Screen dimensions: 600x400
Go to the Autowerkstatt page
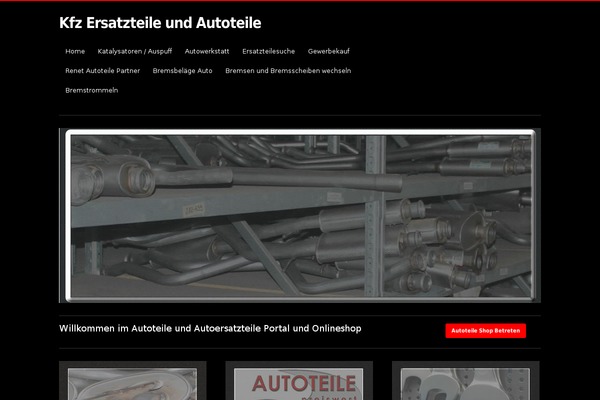click(x=207, y=51)
